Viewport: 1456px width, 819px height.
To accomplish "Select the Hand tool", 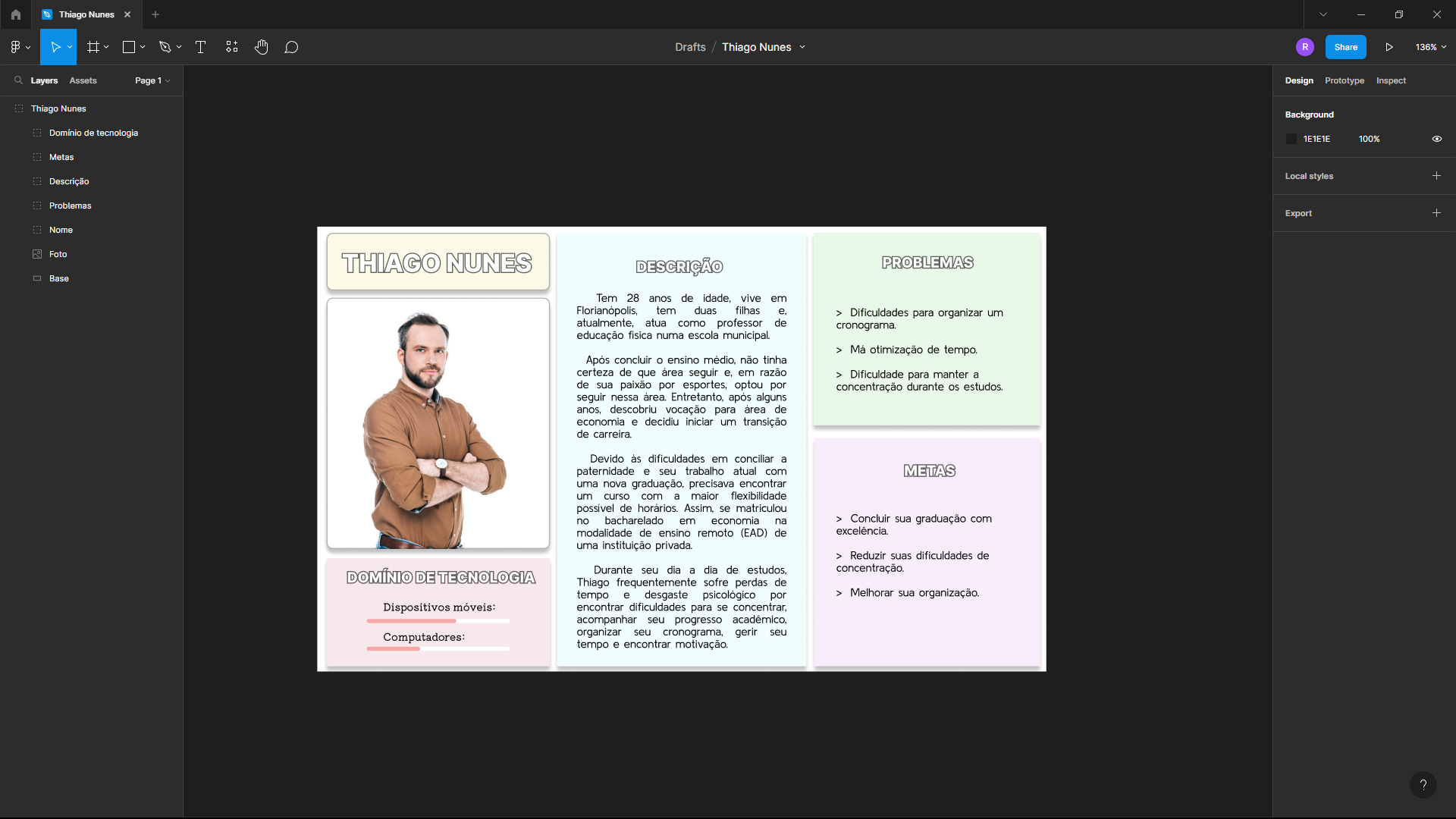I will pyautogui.click(x=262, y=47).
